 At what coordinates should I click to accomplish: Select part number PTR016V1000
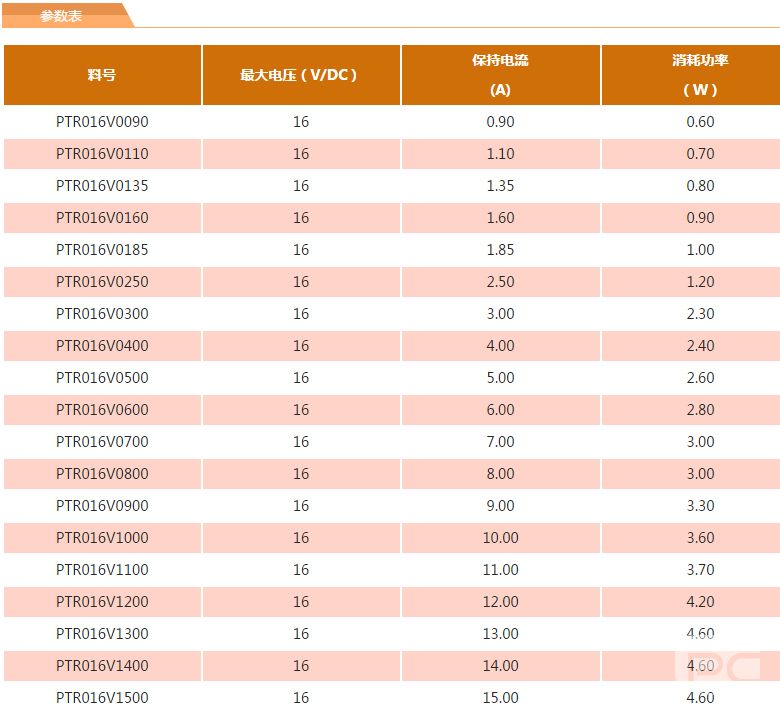102,538
